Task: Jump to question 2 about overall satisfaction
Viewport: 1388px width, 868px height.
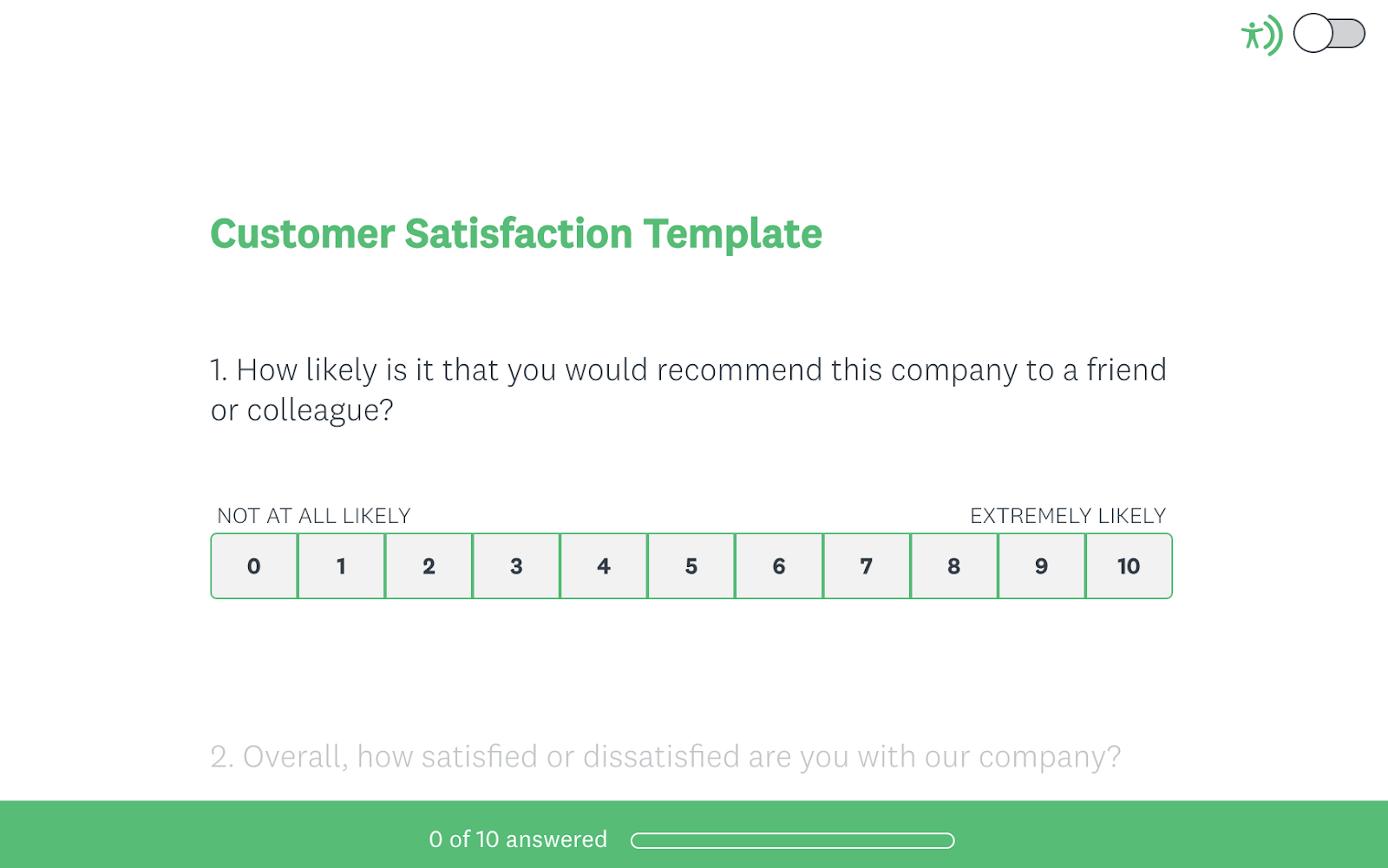Action: click(665, 757)
